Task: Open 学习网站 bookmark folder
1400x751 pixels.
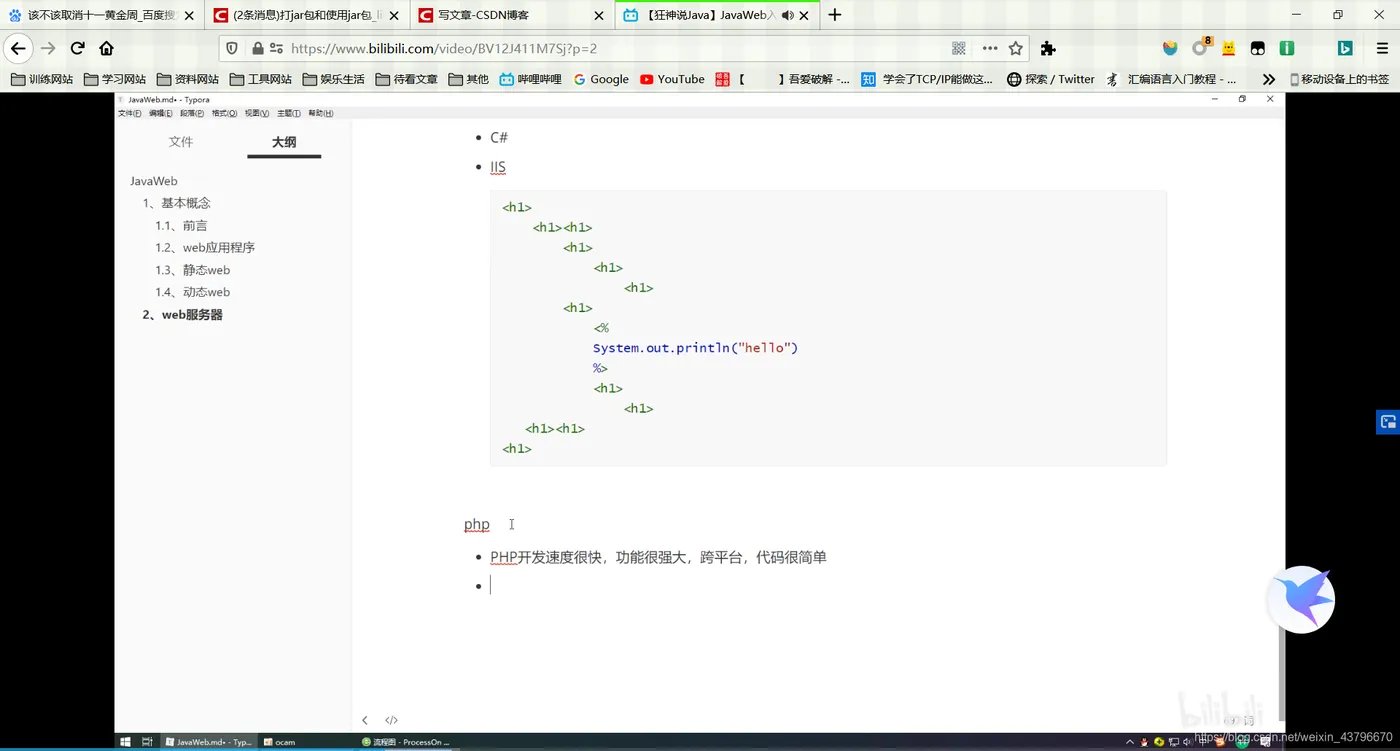Action: tap(114, 79)
